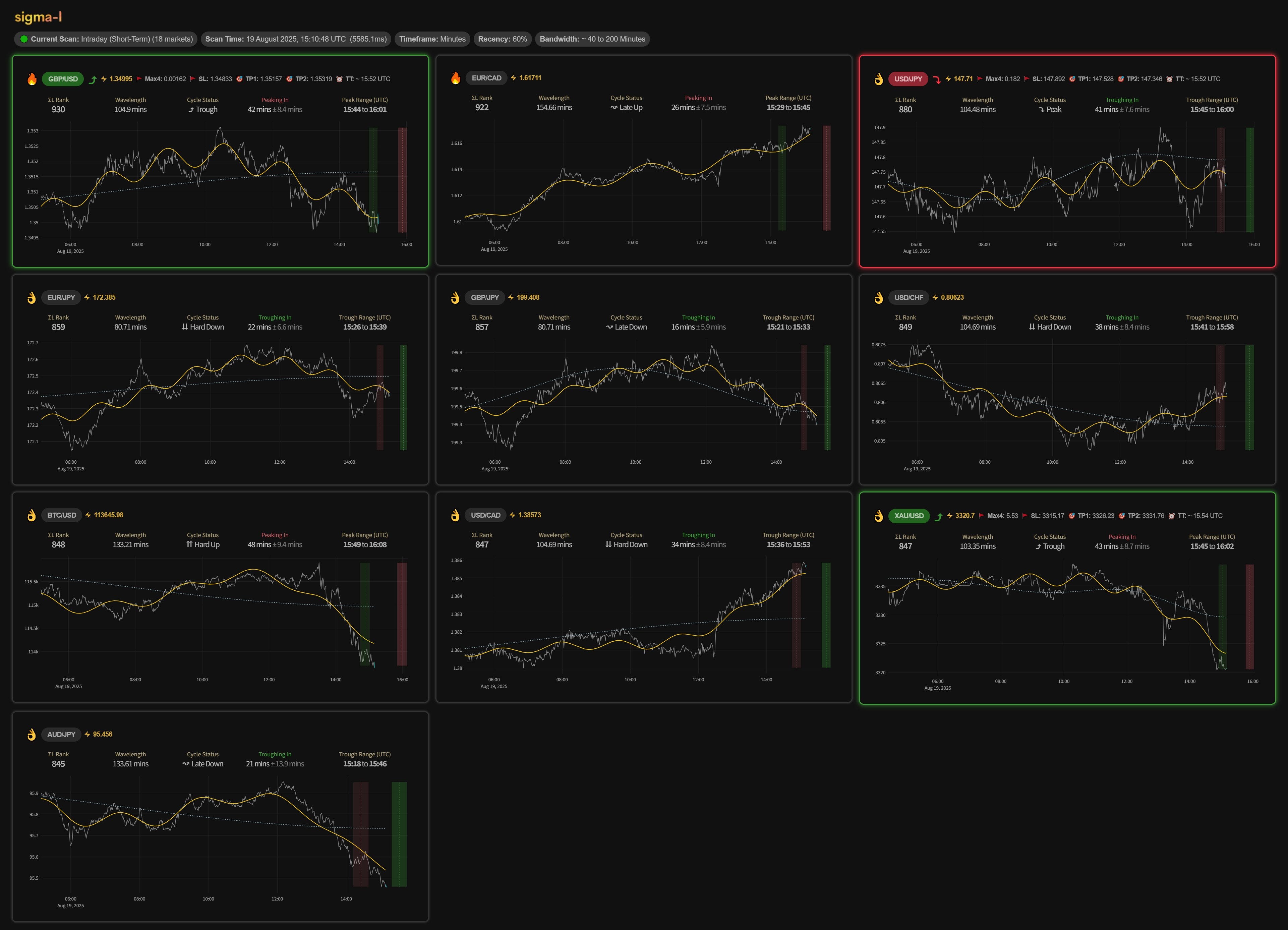Click the red peak range band on BTC/USD chart
The height and width of the screenshot is (930, 1288).
pyautogui.click(x=402, y=613)
